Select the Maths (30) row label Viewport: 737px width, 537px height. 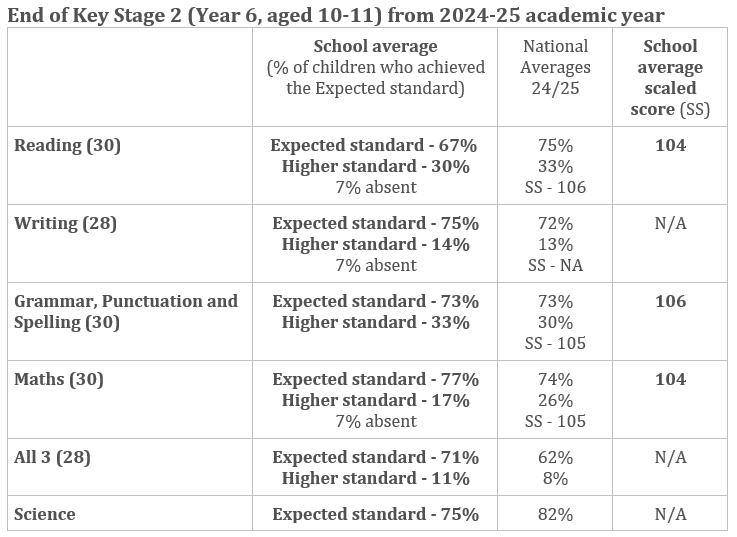pyautogui.click(x=59, y=379)
